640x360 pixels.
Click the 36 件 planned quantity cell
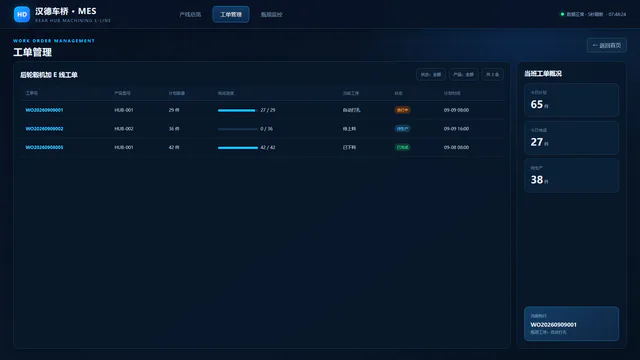pyautogui.click(x=174, y=129)
